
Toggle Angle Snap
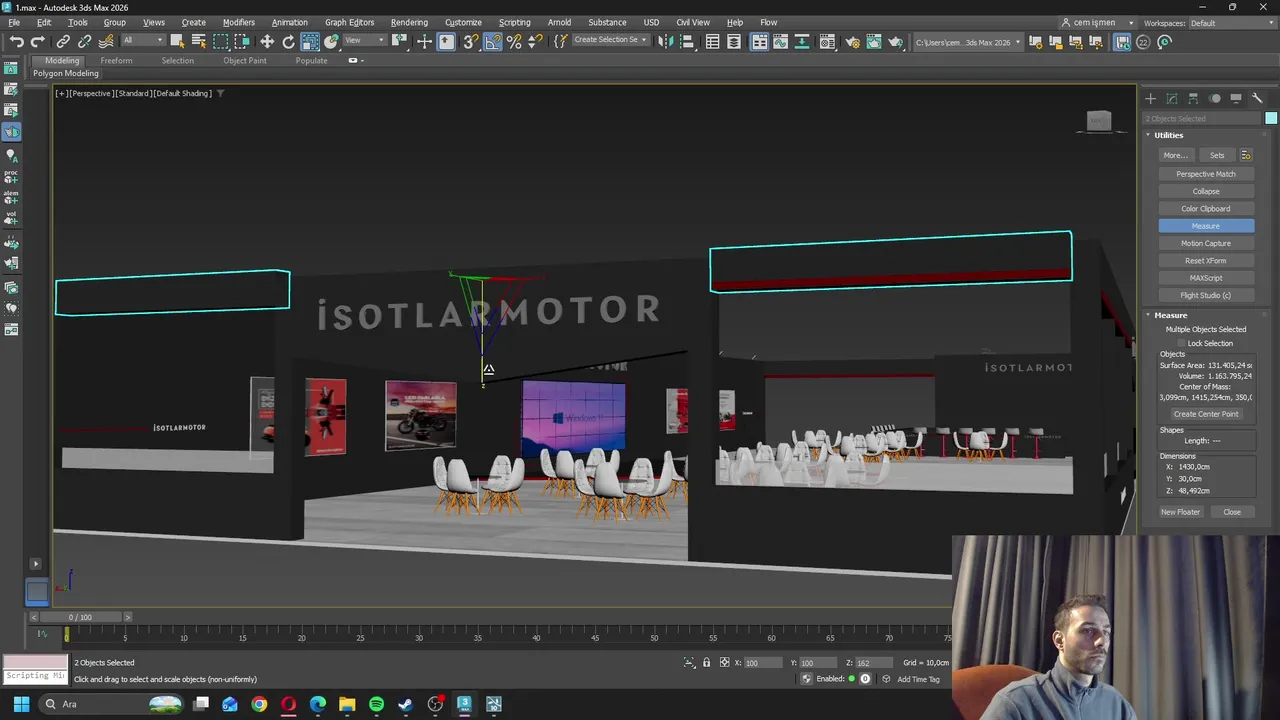(493, 42)
